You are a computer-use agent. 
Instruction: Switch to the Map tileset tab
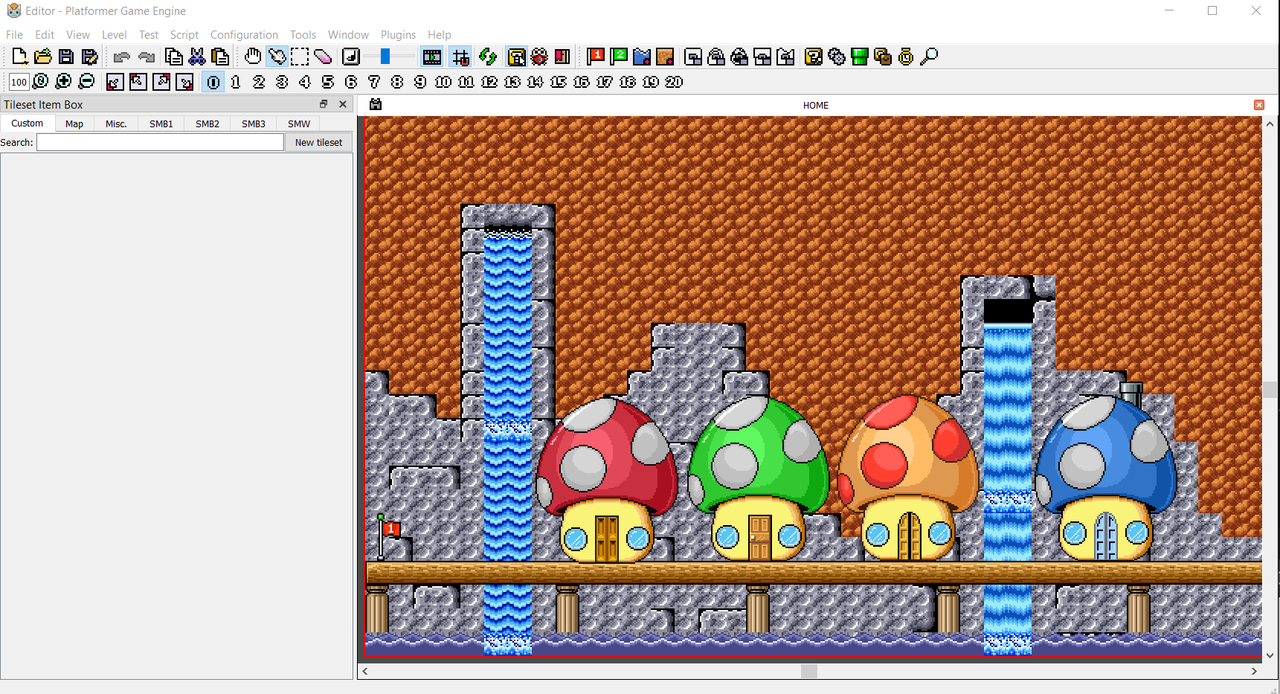74,124
